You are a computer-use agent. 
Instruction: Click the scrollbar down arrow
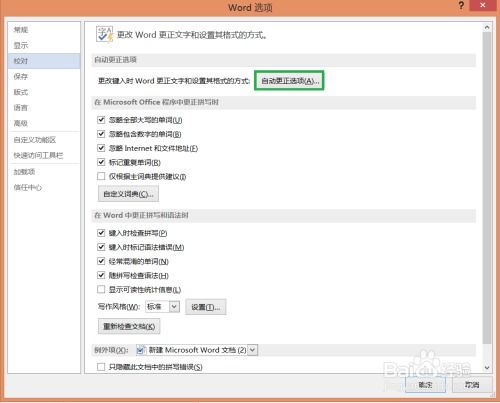(487, 368)
